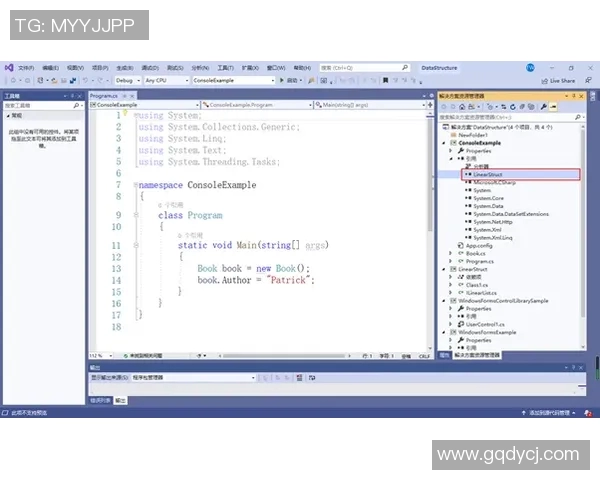Collapse the ConsoleExample project node
The height and width of the screenshot is (480, 600).
(x=444, y=143)
